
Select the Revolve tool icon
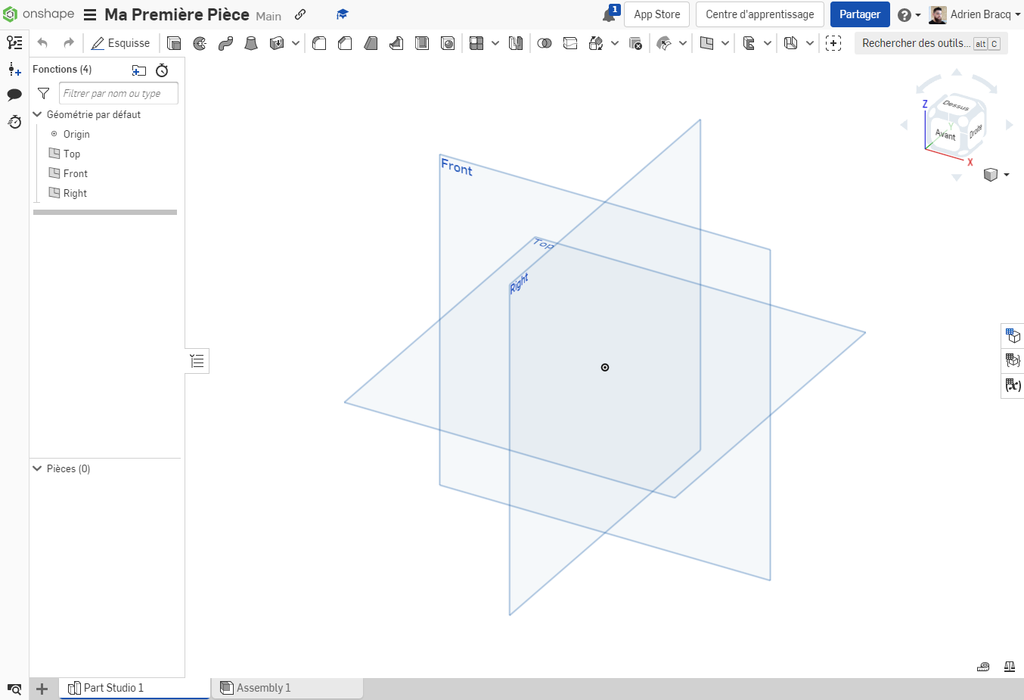[x=200, y=43]
